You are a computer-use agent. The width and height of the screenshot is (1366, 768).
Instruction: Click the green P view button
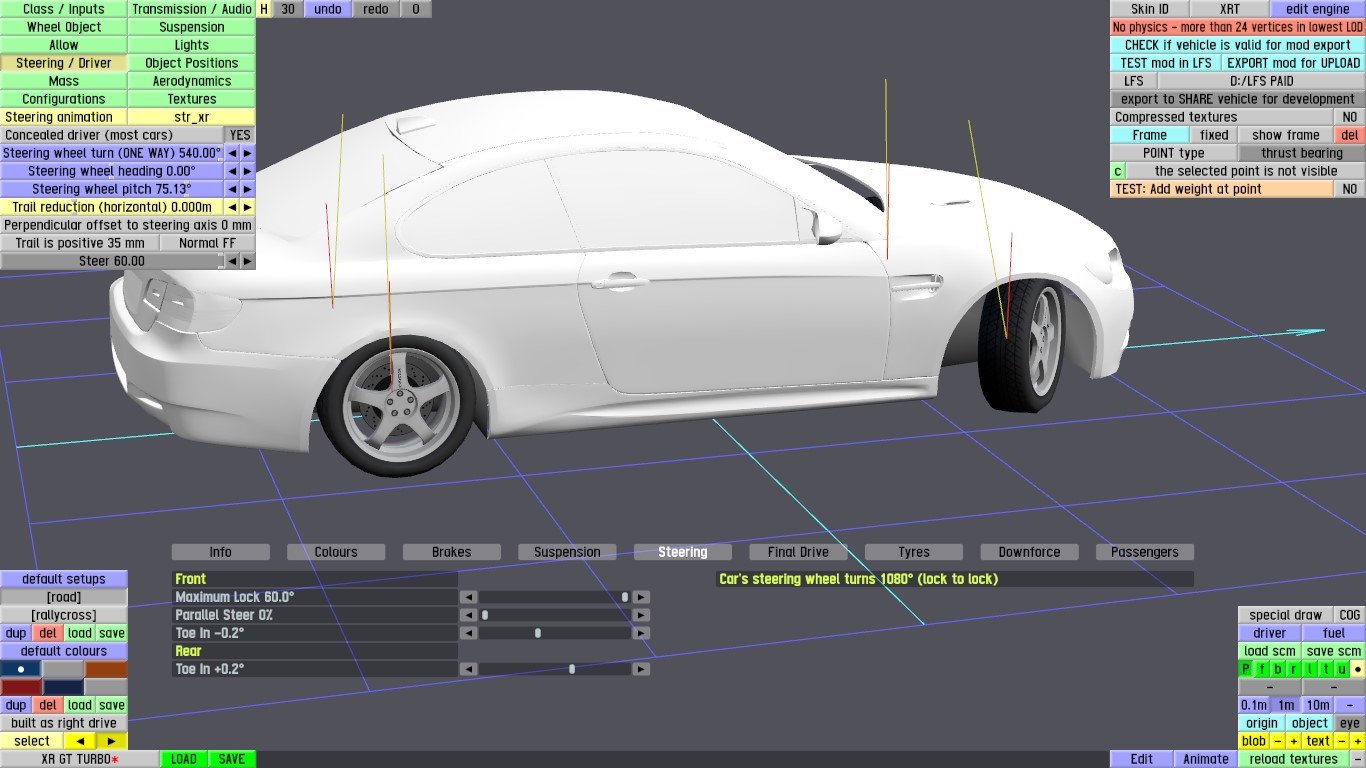tap(1246, 669)
